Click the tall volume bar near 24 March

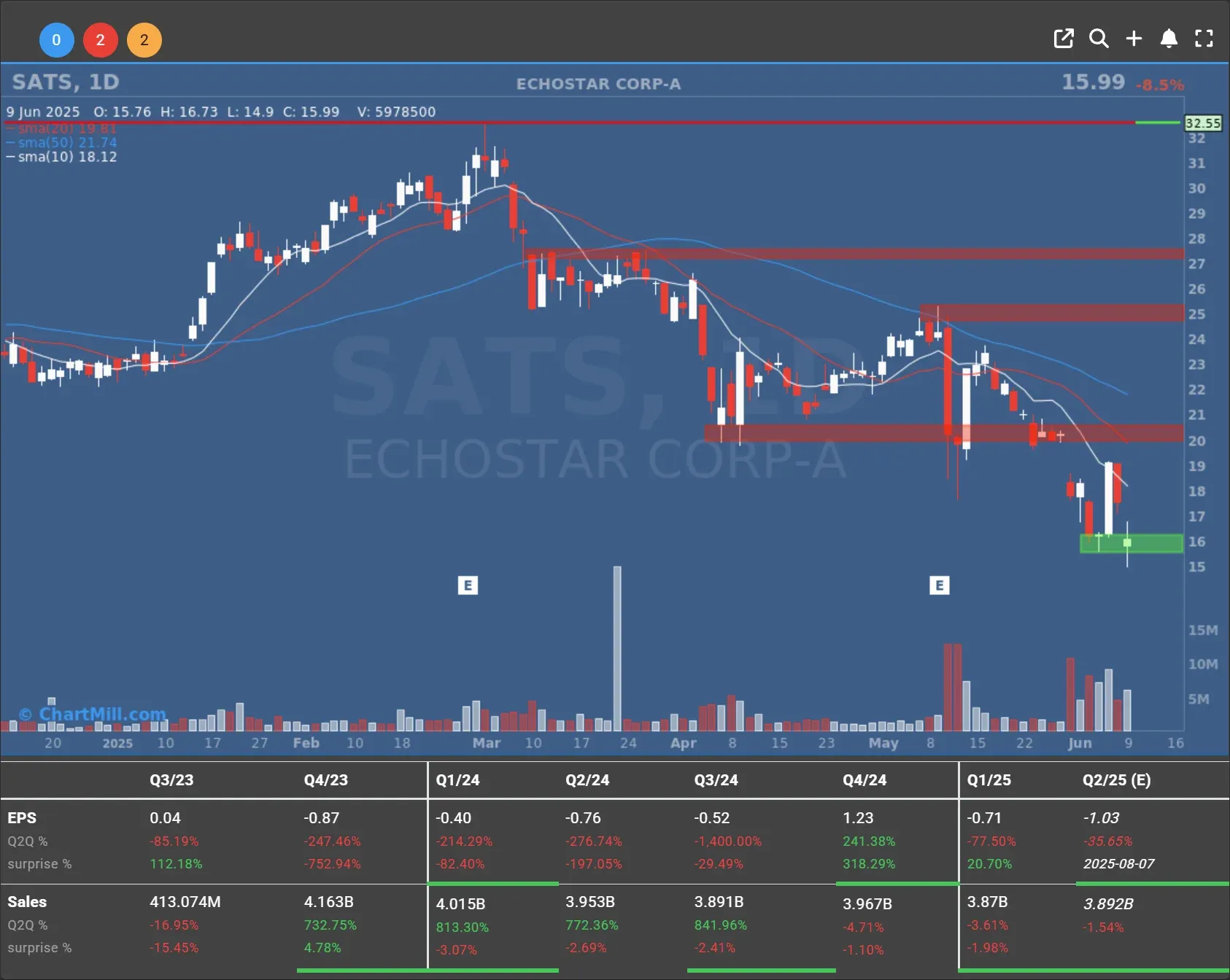coord(617,648)
